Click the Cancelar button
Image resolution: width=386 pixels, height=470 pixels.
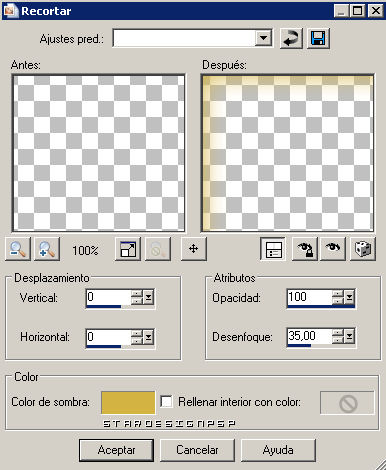pos(197,450)
